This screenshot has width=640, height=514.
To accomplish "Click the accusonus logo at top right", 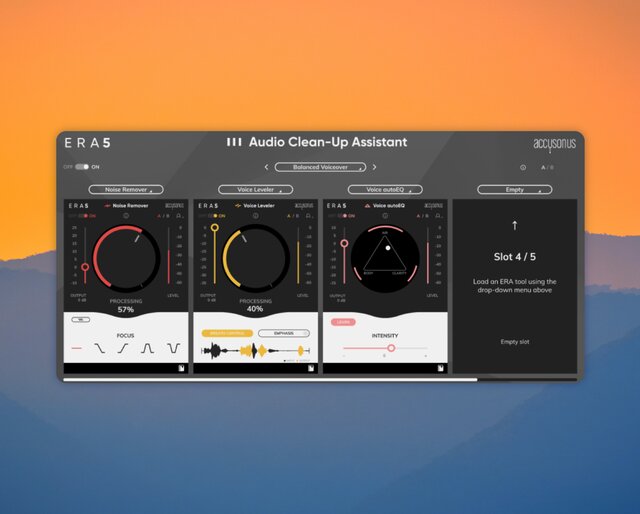I will click(554, 145).
